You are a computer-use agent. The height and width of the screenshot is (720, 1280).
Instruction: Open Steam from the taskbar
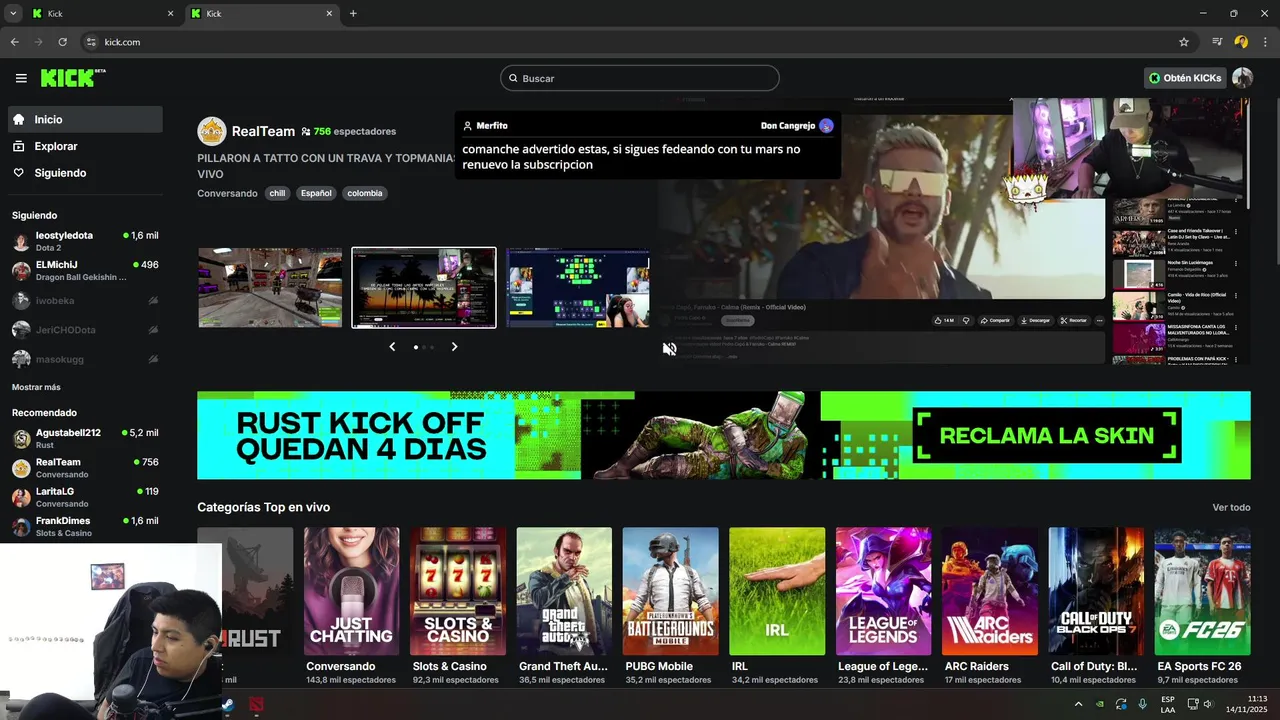coord(227,705)
